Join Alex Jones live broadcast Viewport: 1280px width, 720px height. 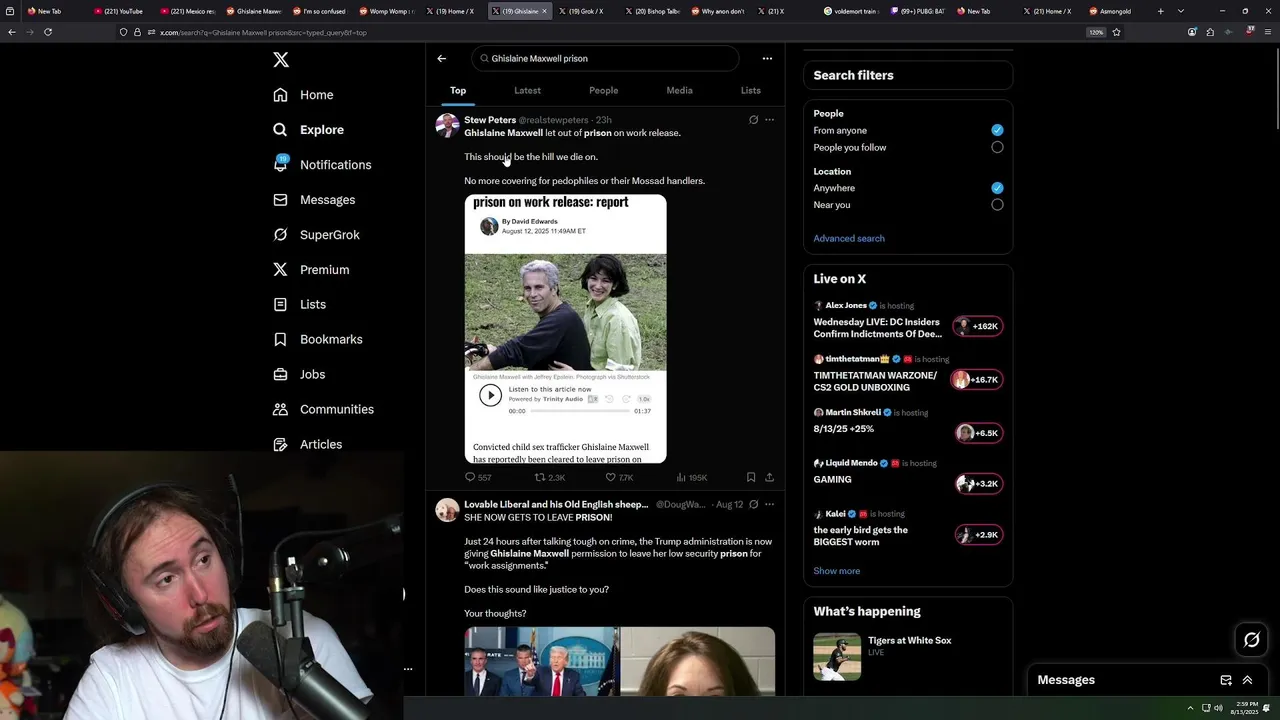908,321
